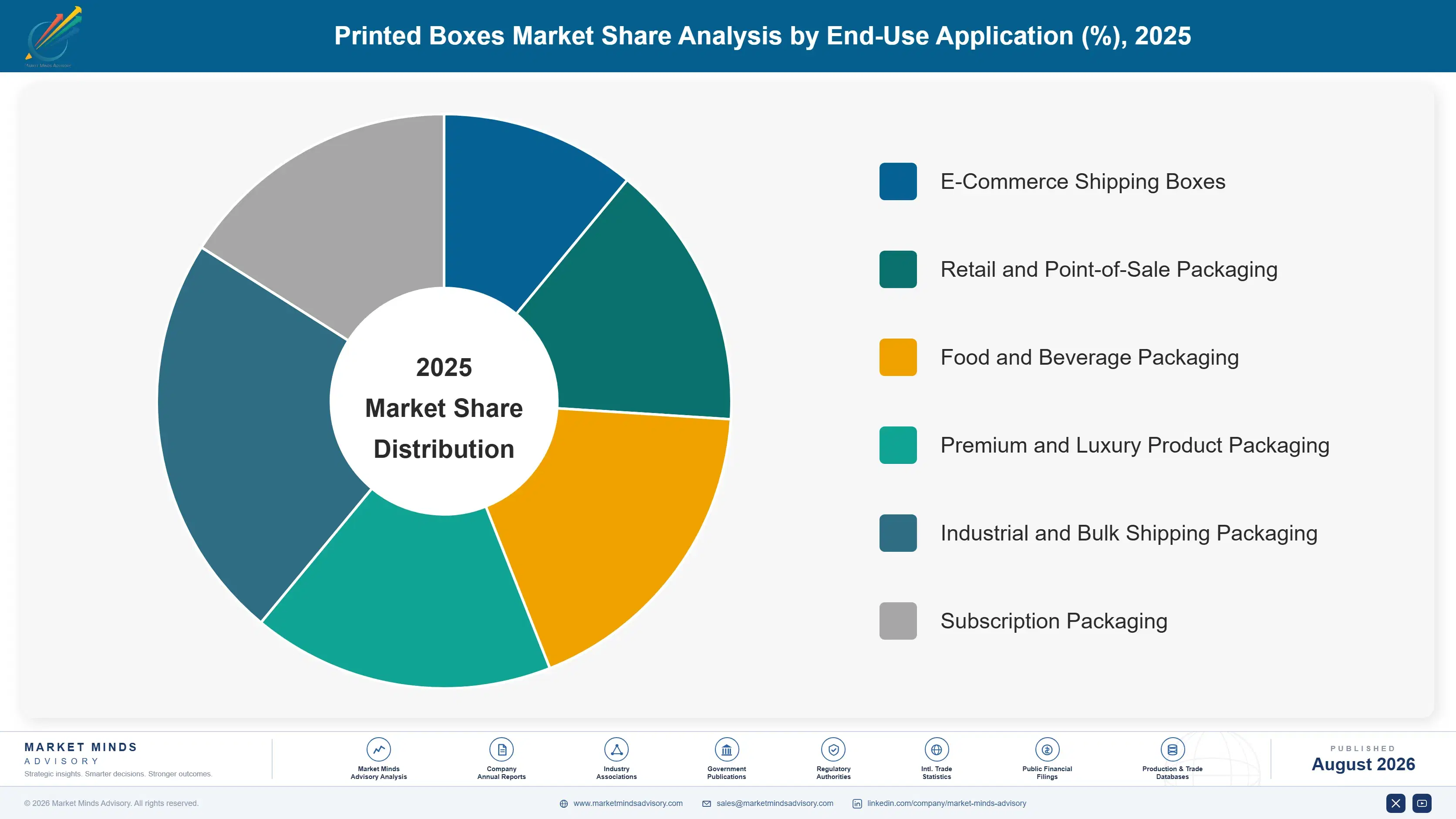
Task: Click the Regulatory Authorities shield icon
Action: coord(834,749)
